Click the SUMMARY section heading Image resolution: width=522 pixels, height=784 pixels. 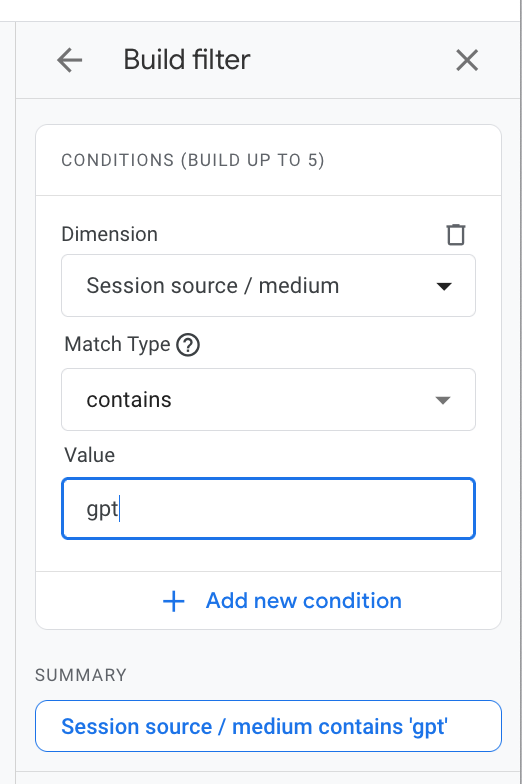point(80,675)
